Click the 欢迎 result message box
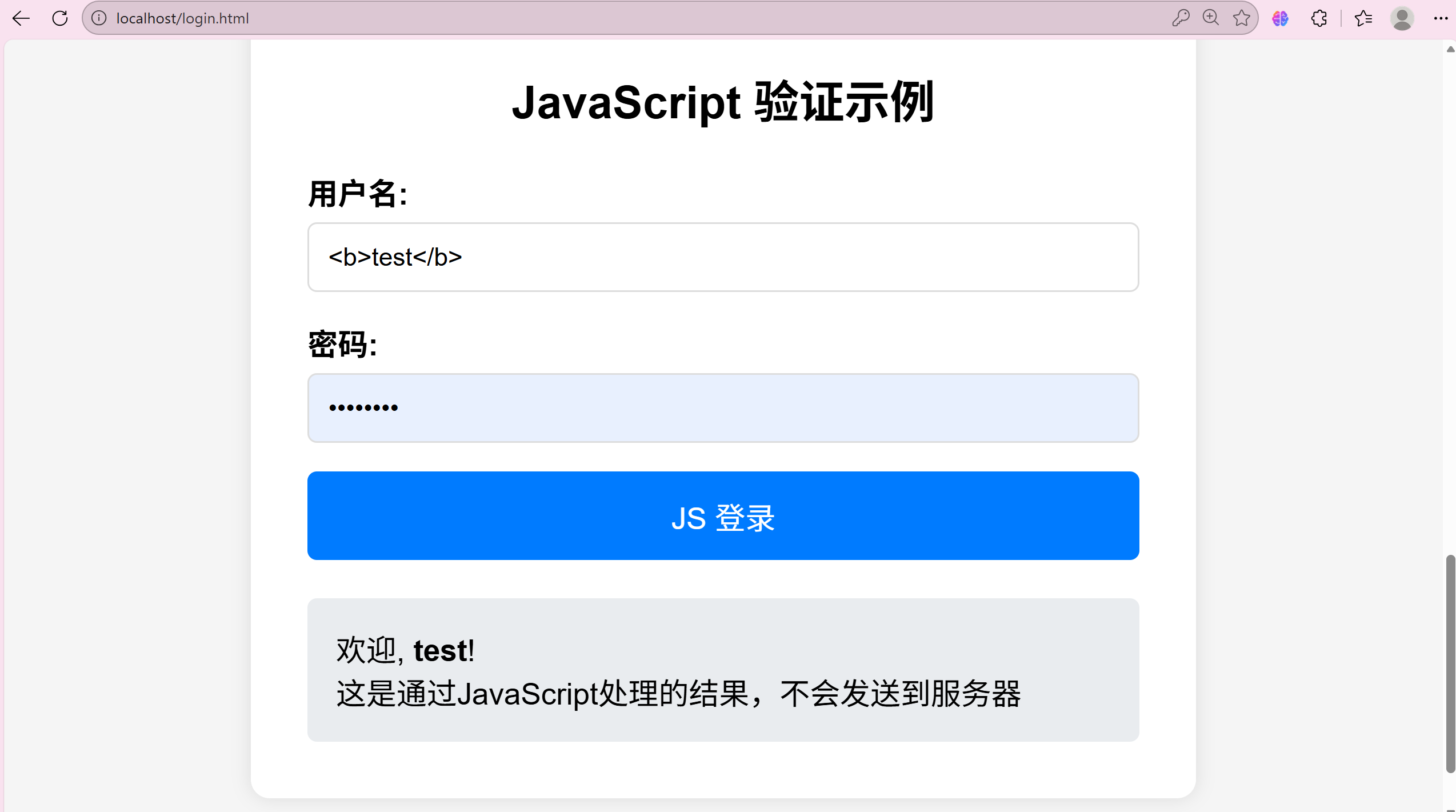This screenshot has height=812, width=1456. (x=723, y=670)
